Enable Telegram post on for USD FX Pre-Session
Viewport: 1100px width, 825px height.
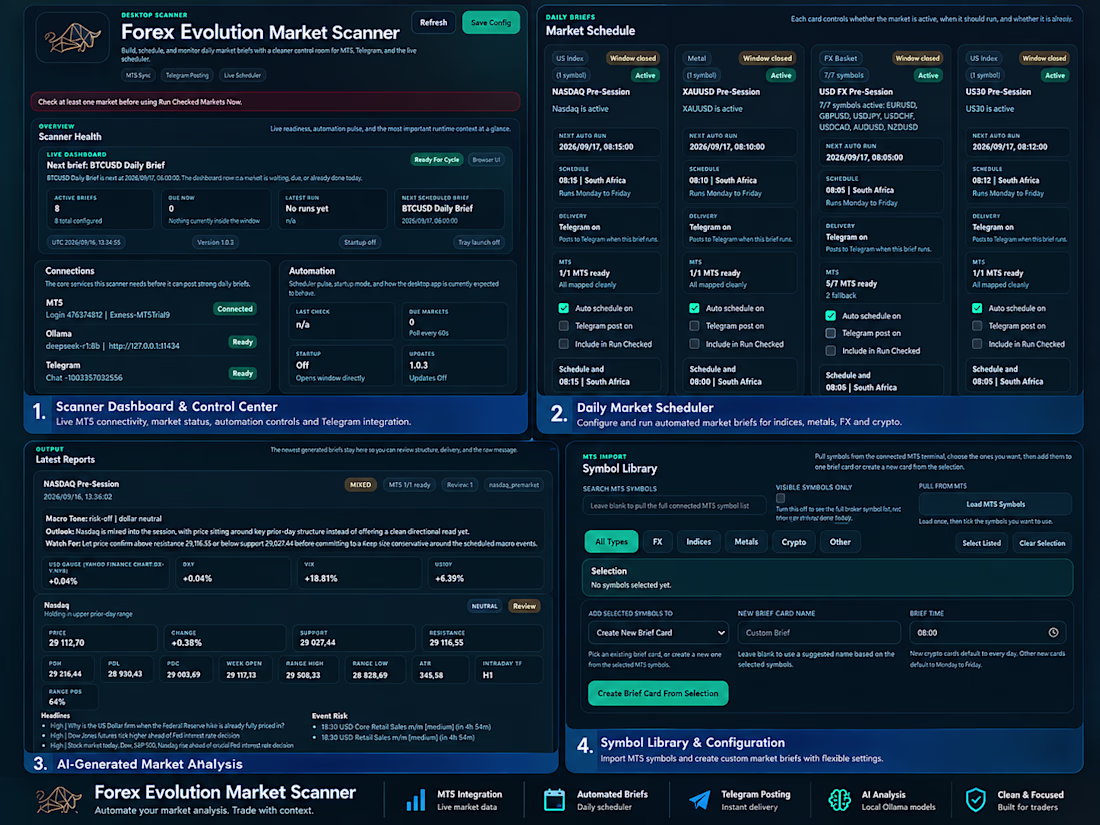(831, 333)
